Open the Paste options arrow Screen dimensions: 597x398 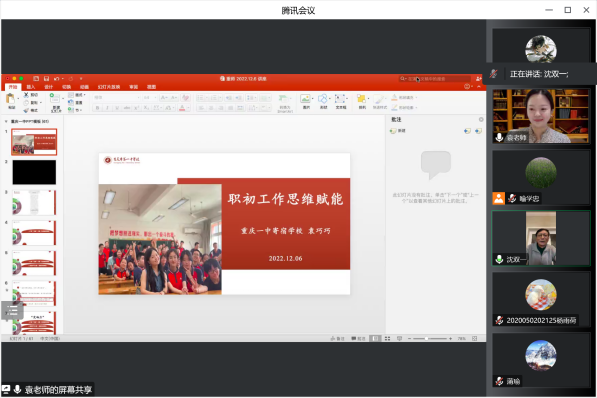point(18,99)
